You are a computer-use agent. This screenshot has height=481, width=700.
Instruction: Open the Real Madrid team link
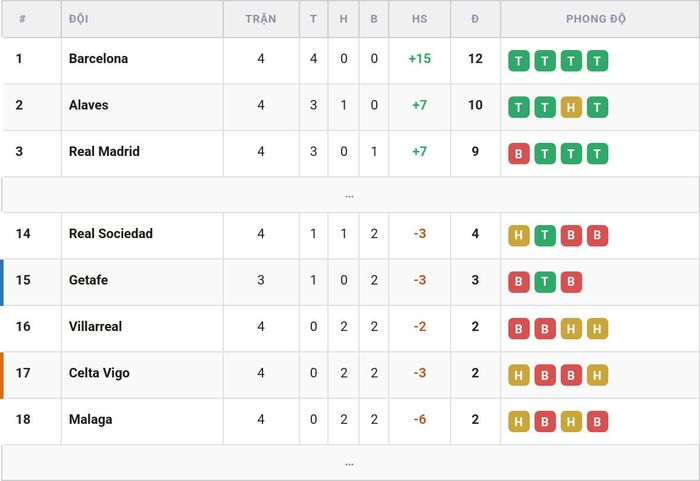[104, 151]
